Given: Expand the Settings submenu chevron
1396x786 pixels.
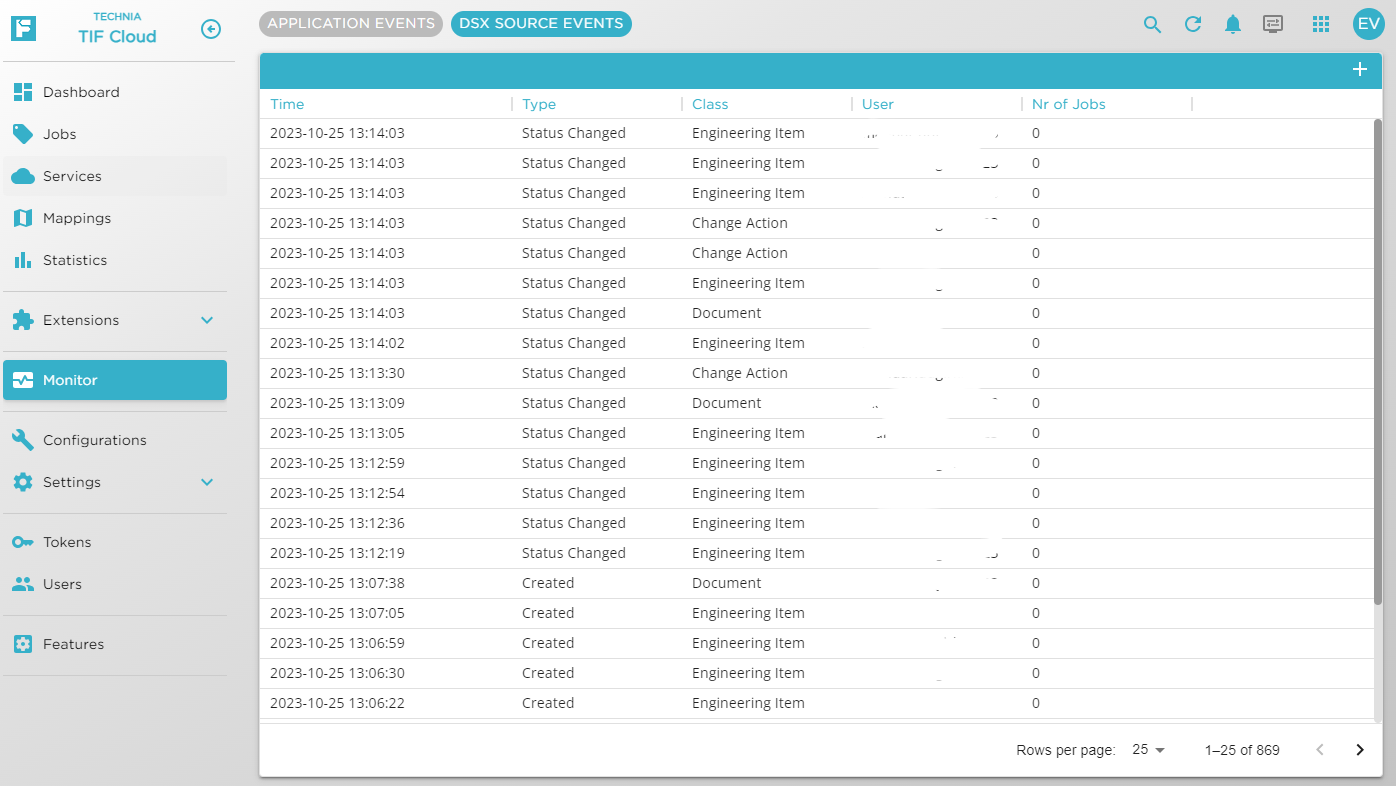Looking at the screenshot, I should pos(207,482).
